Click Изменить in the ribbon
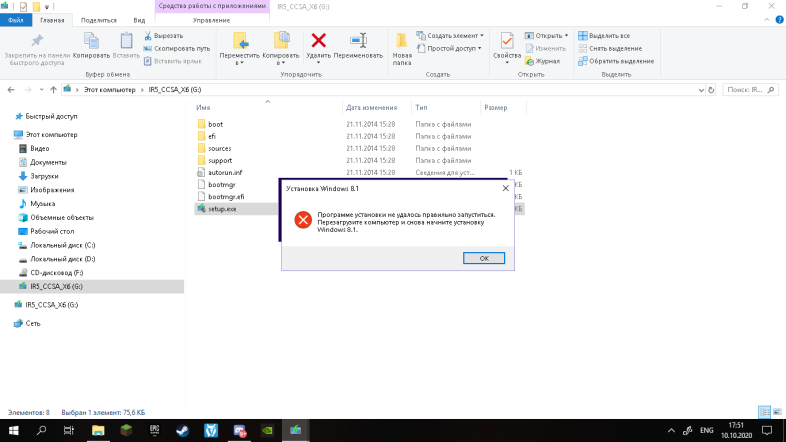Image resolution: width=786 pixels, height=442 pixels. coord(545,49)
